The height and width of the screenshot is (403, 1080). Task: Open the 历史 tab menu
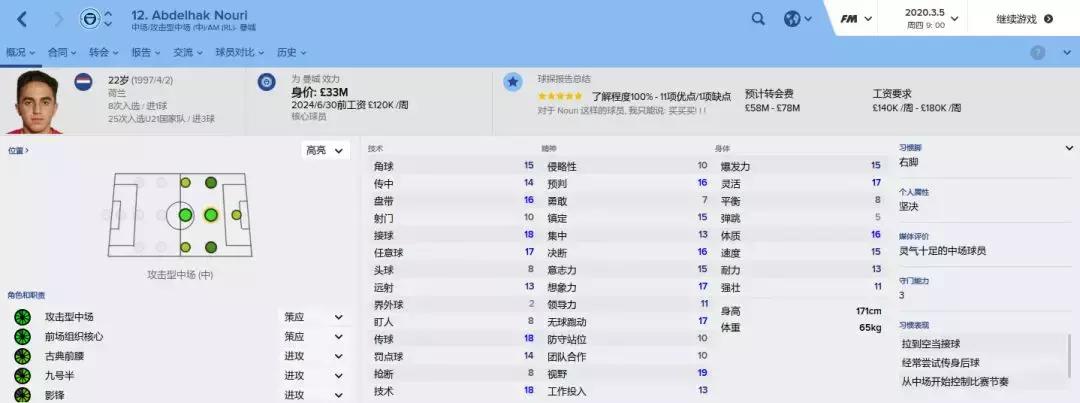292,52
